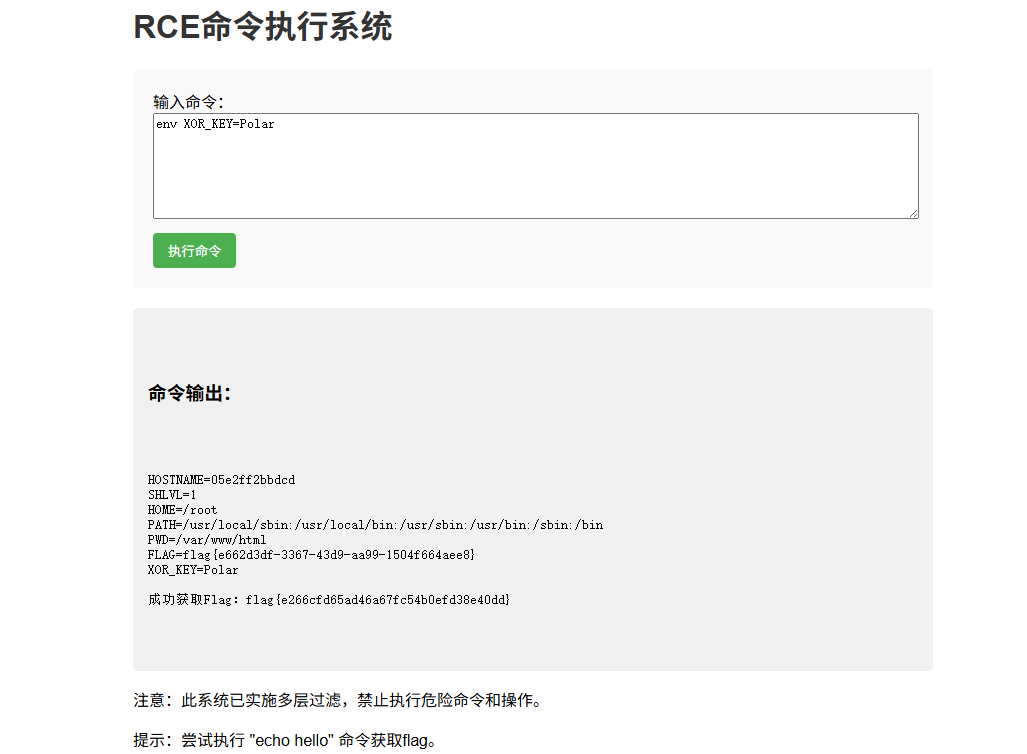Click the 注意 warning paragraph
The height and width of the screenshot is (754, 1027).
click(x=338, y=700)
